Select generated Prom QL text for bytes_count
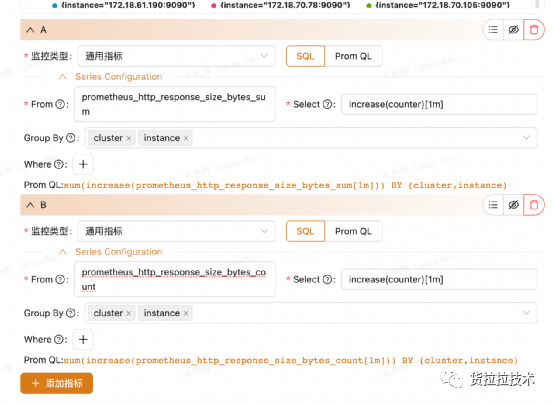This screenshot has width=552, height=404. 291,360
